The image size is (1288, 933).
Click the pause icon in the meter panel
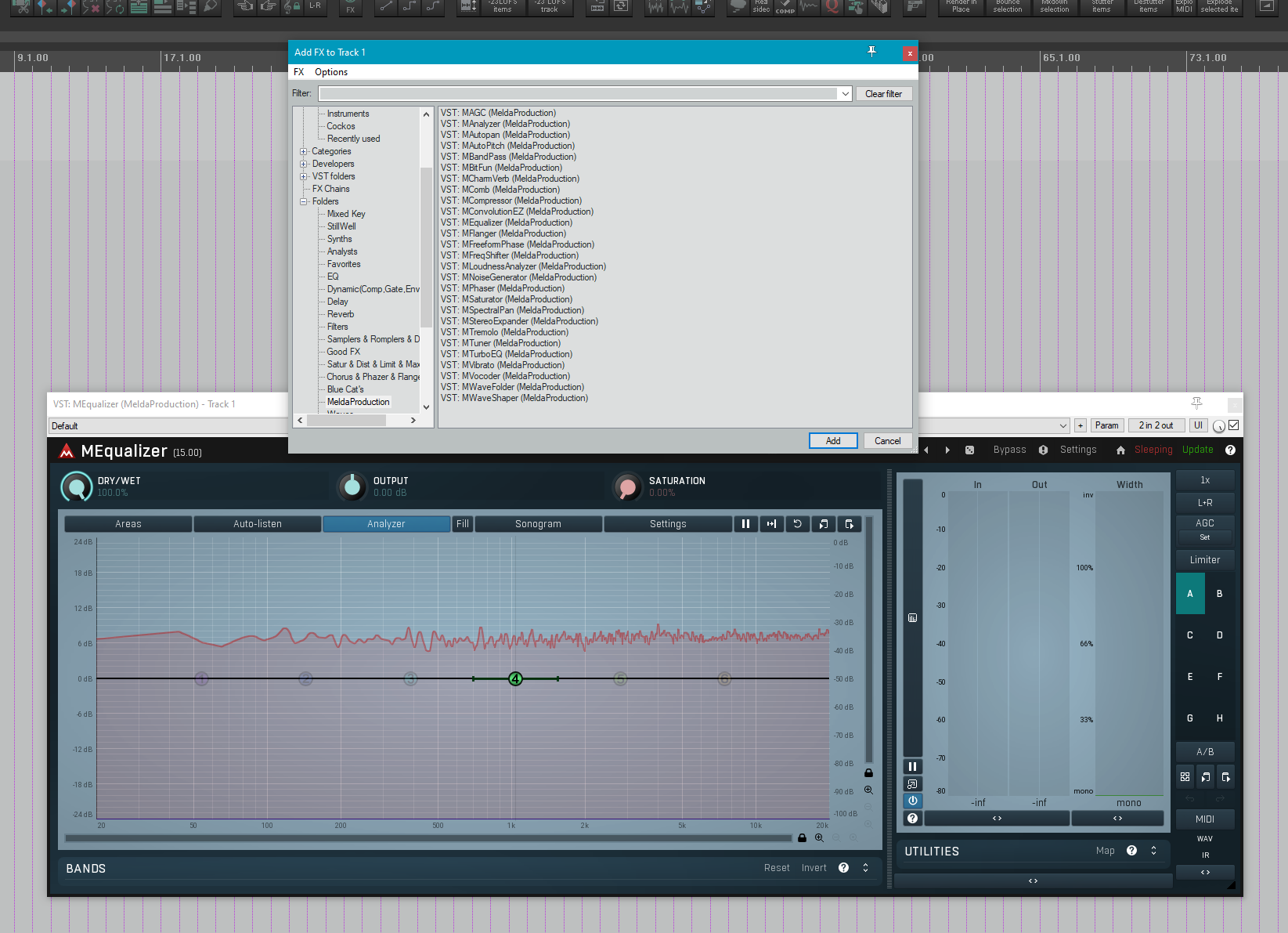(x=912, y=767)
